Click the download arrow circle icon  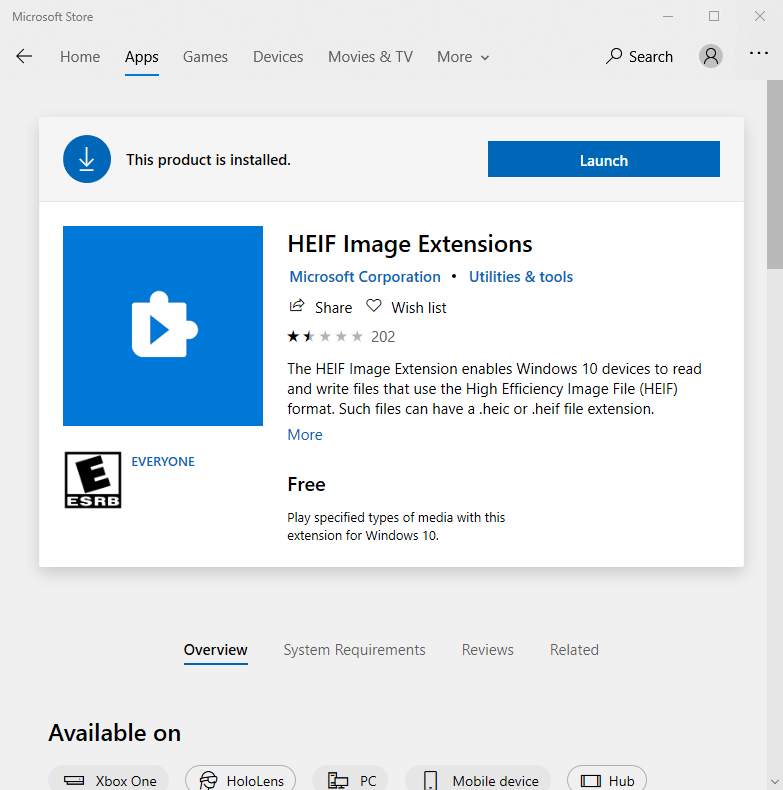87,159
